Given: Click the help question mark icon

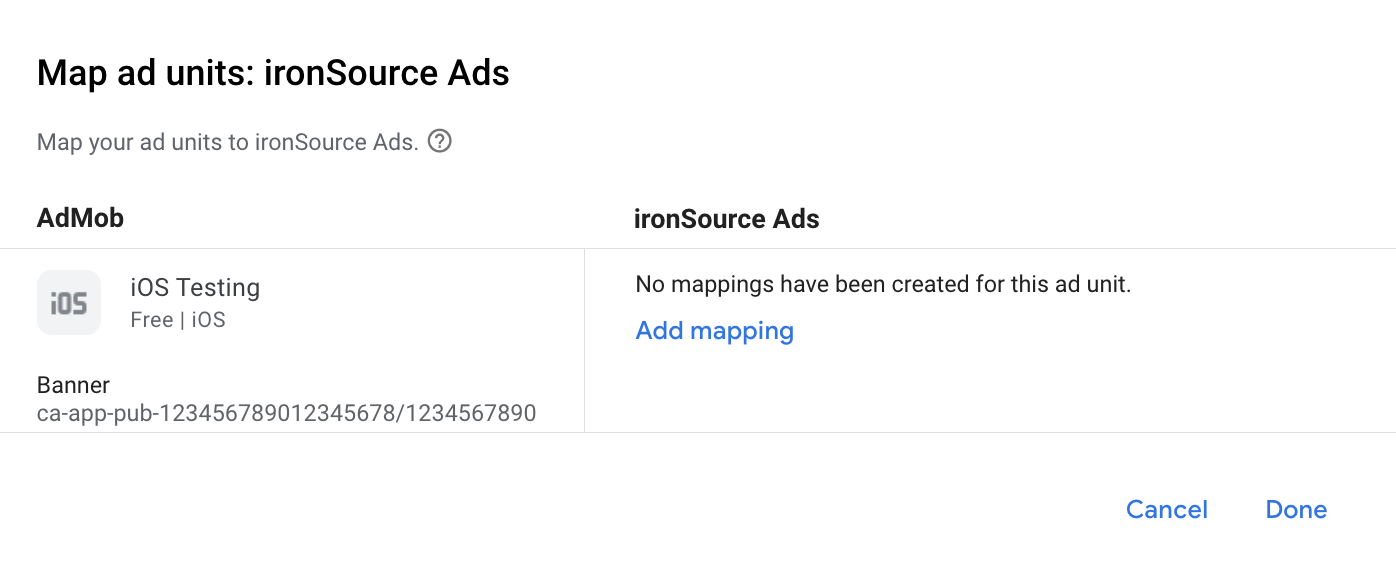Looking at the screenshot, I should click(439, 142).
